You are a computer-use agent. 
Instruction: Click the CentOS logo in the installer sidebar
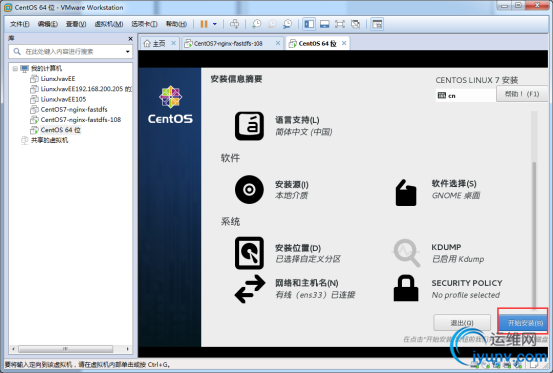click(x=170, y=105)
